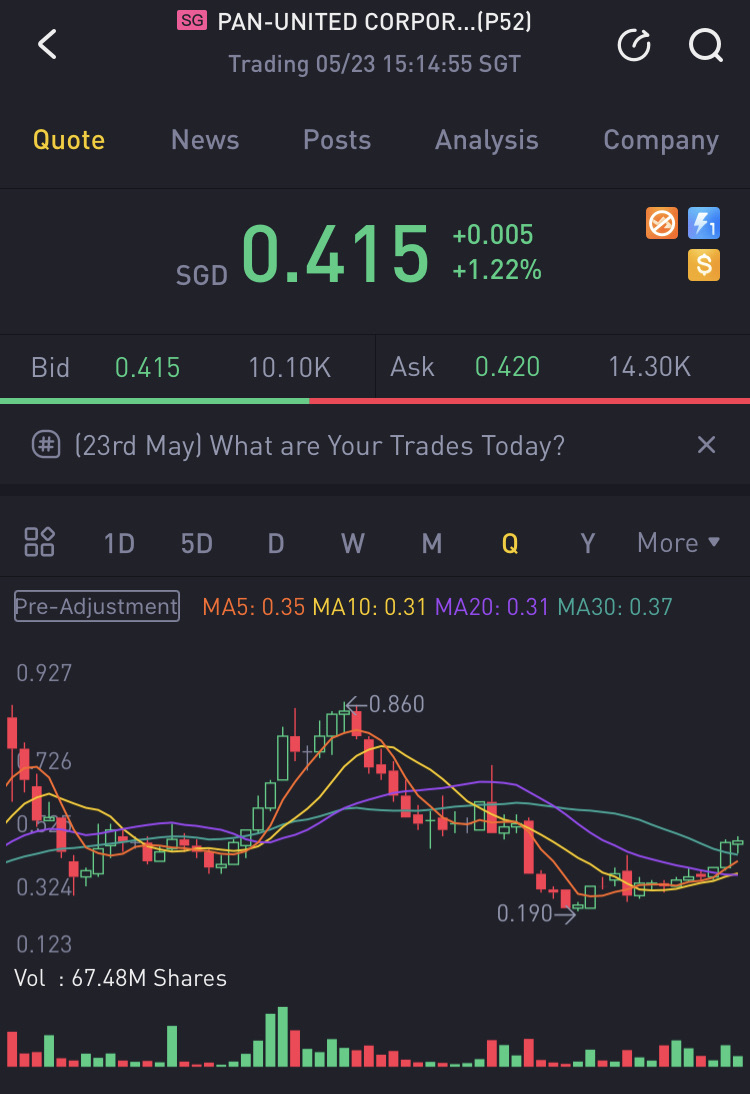Tap the bid volume 10.10K
Image resolution: width=750 pixels, height=1094 pixels.
[x=290, y=368]
